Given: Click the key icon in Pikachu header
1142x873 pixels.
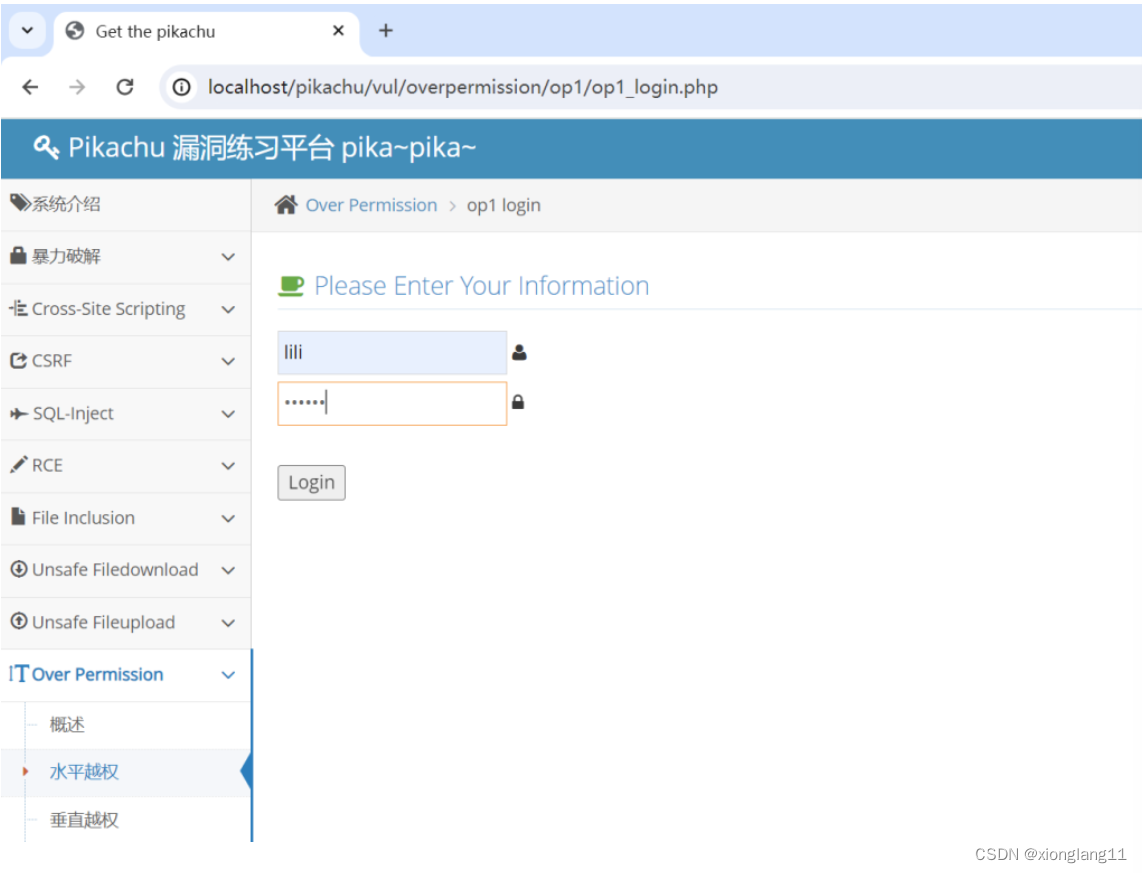Looking at the screenshot, I should point(46,147).
